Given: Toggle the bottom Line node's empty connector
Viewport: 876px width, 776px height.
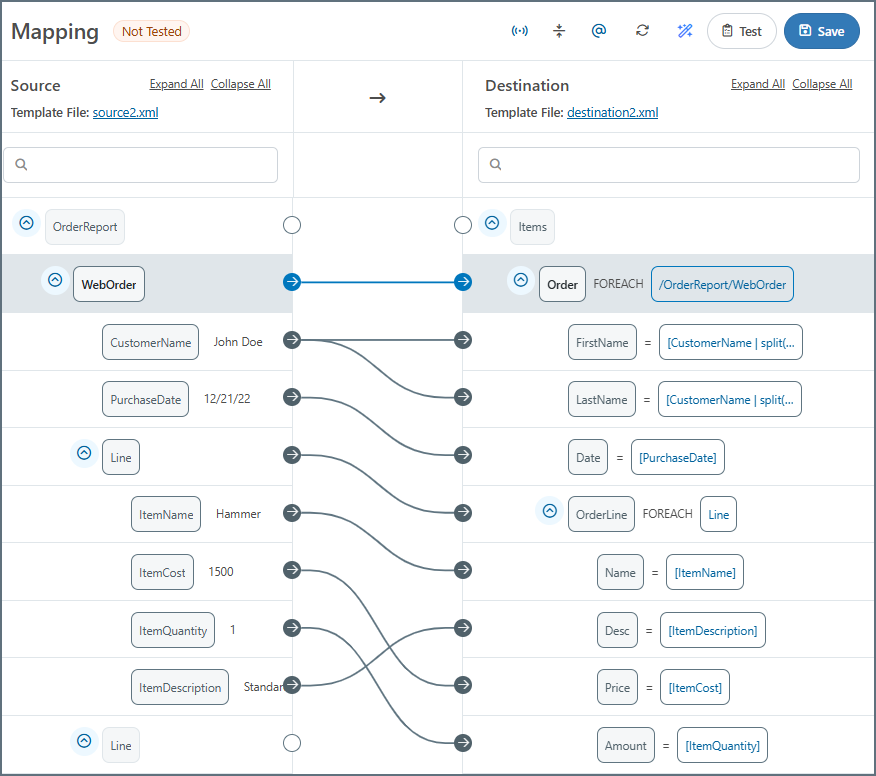Looking at the screenshot, I should [292, 743].
